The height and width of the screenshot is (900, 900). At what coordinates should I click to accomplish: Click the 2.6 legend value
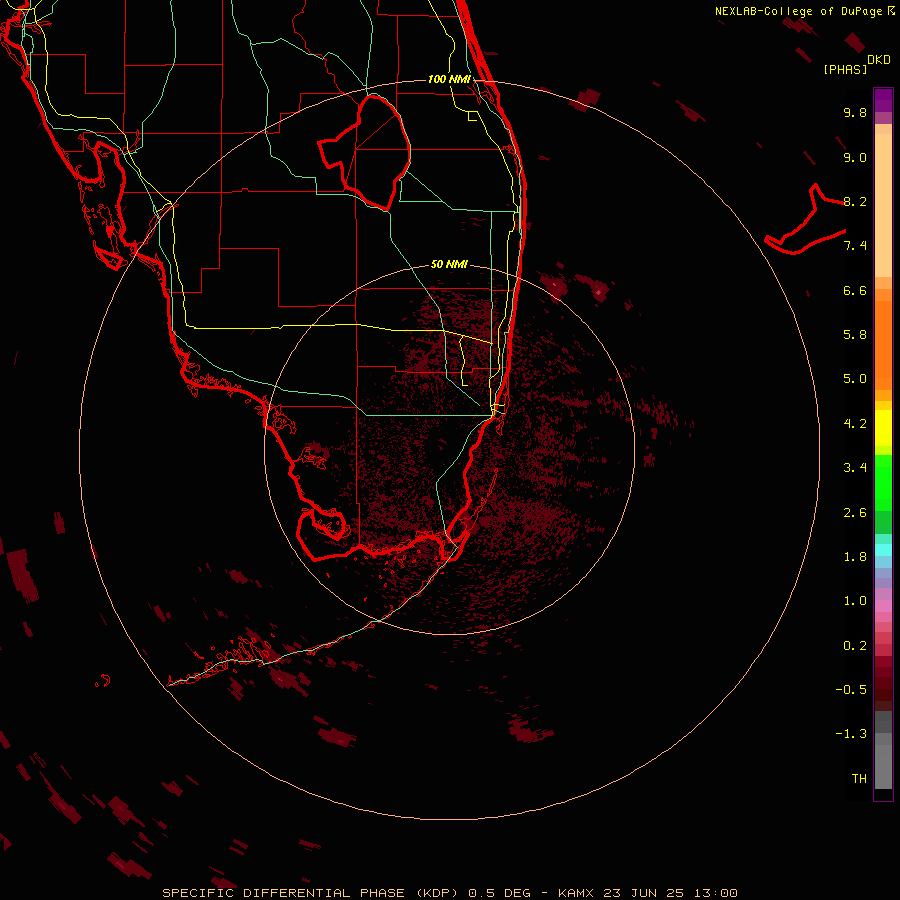855,513
